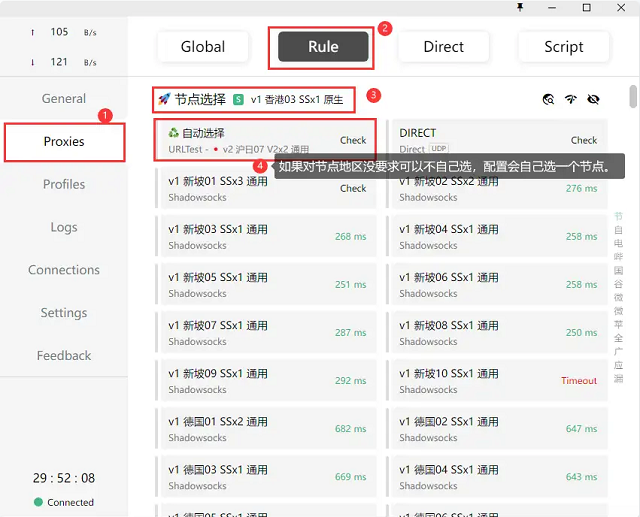Jump to group 谷 in side index
This screenshot has height=517, width=640.
(x=618, y=284)
